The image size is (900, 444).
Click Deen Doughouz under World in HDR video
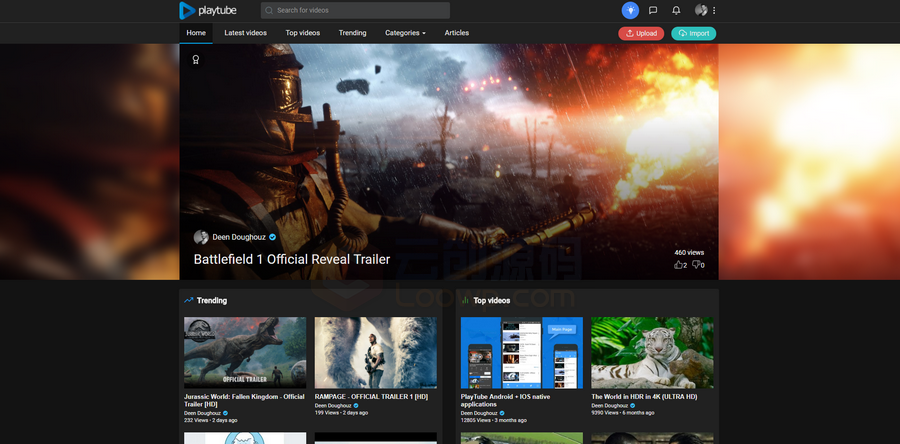pos(610,406)
